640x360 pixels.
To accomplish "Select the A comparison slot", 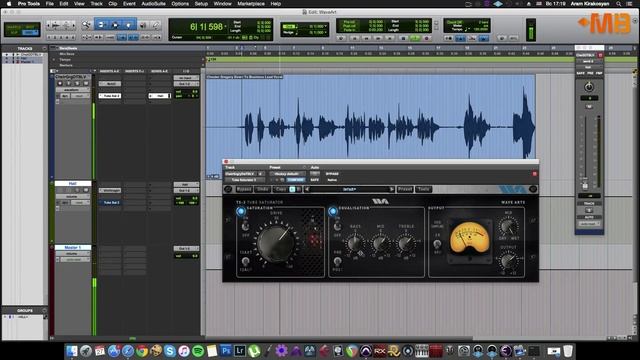I will tap(292, 189).
